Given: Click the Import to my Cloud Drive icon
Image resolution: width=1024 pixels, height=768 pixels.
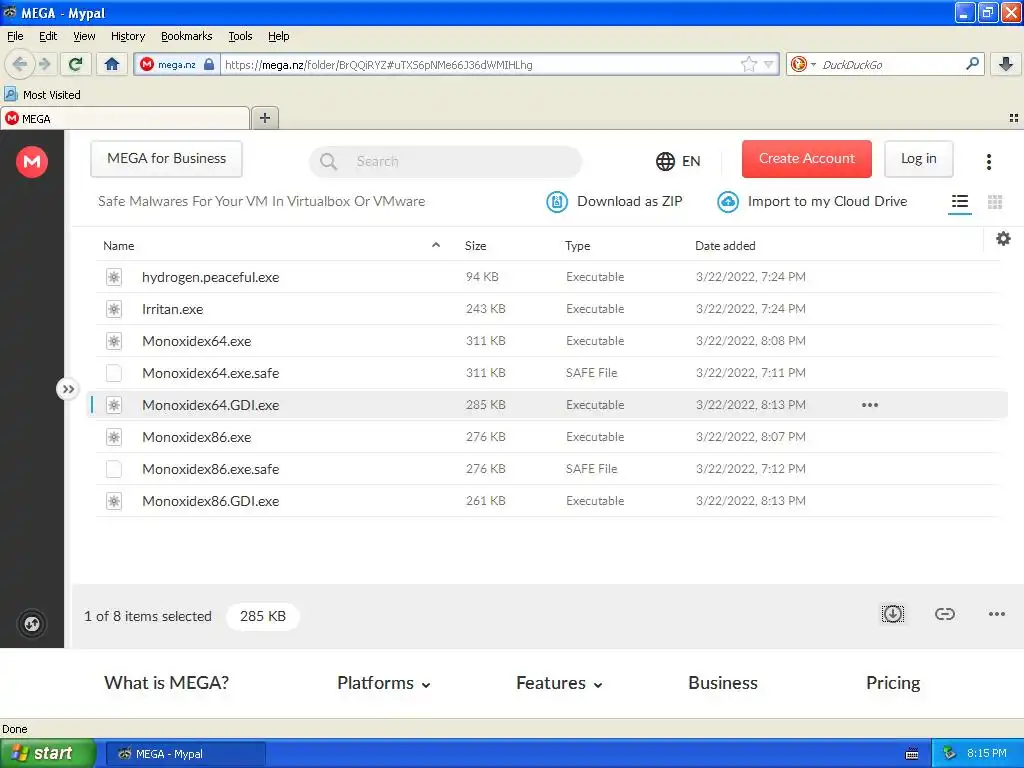Looking at the screenshot, I should [x=728, y=202].
